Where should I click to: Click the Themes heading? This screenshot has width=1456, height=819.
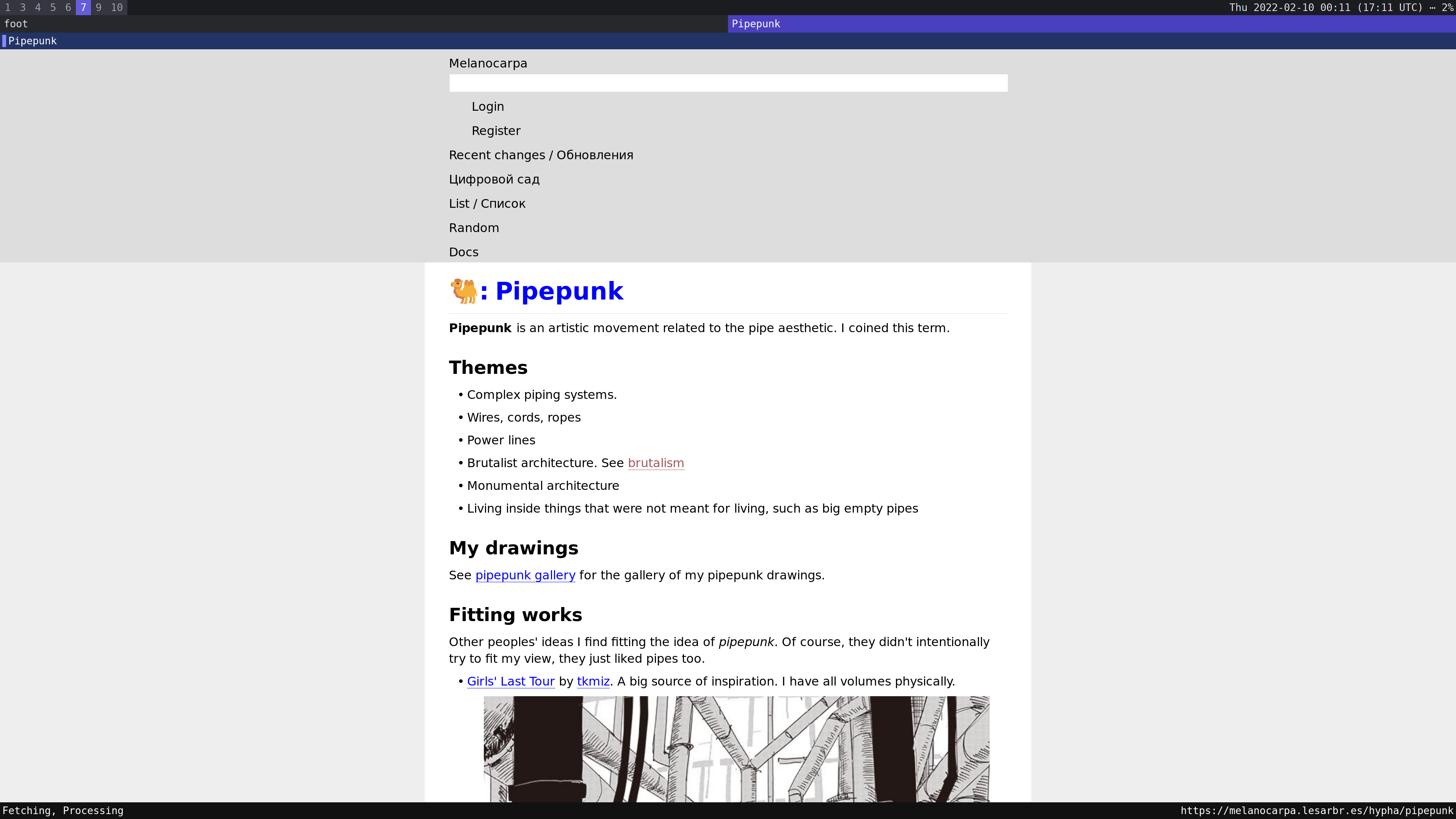pos(488,367)
